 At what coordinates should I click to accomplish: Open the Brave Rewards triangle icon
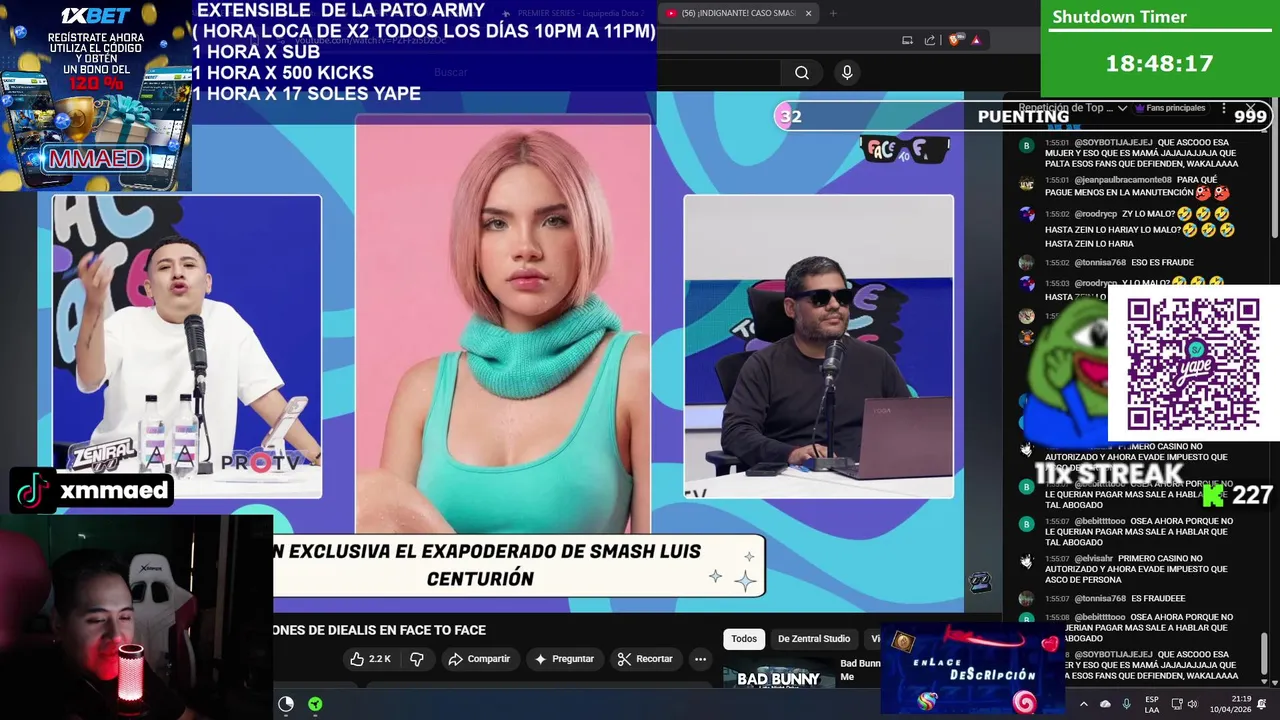(976, 40)
